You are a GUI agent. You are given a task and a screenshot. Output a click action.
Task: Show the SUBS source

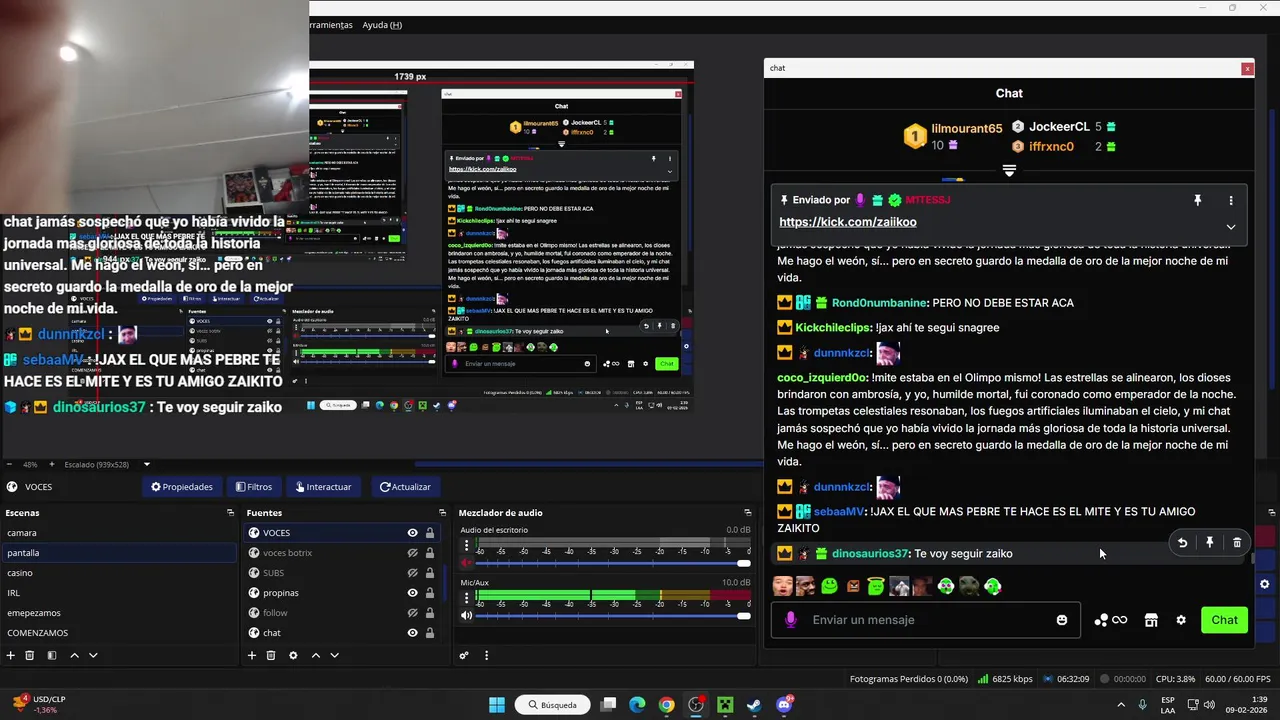click(x=412, y=573)
